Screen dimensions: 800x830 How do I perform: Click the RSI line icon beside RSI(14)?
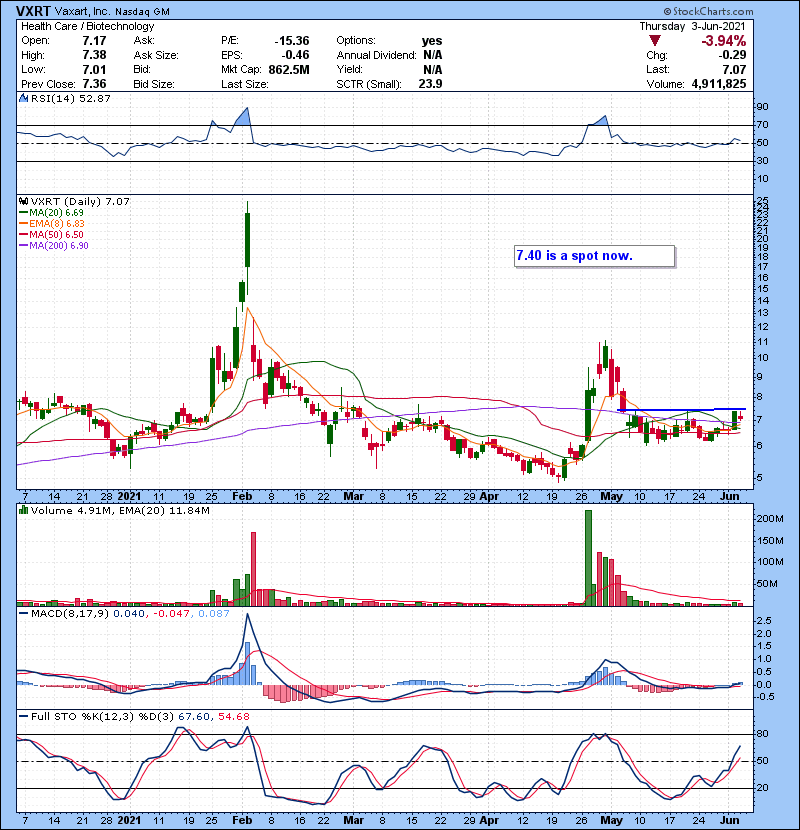coord(24,98)
